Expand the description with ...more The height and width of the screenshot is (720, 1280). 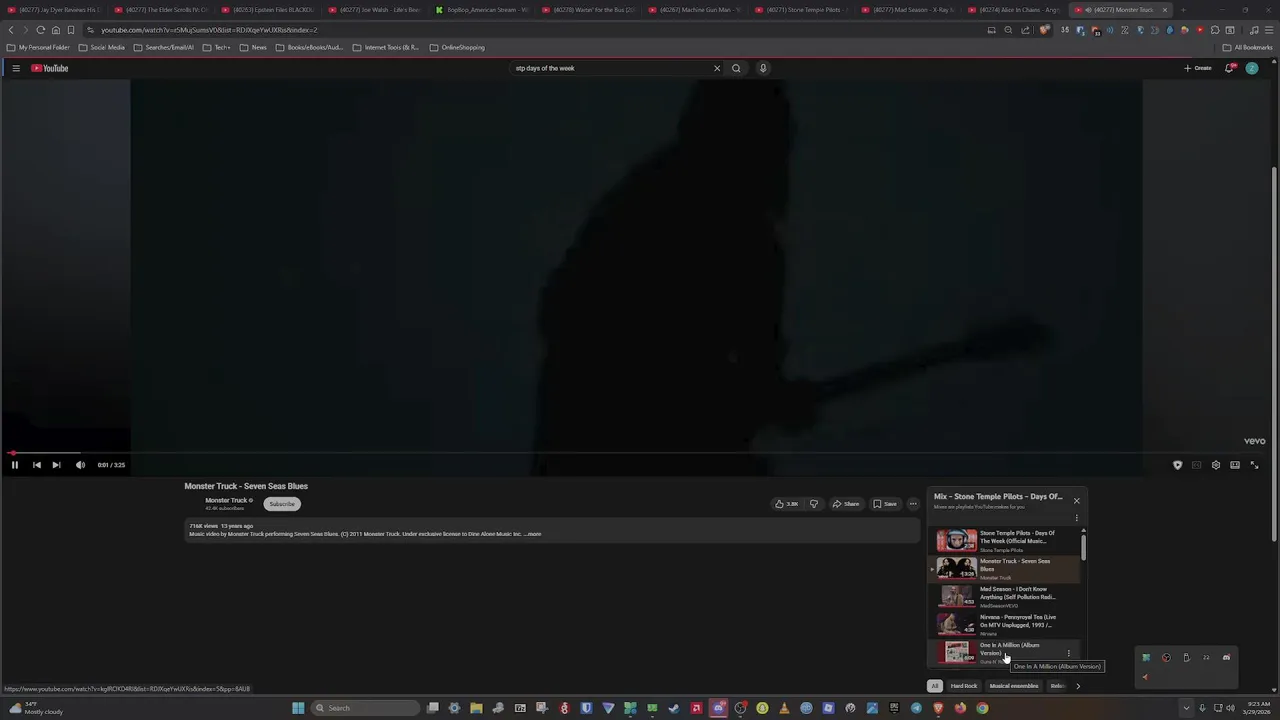533,534
